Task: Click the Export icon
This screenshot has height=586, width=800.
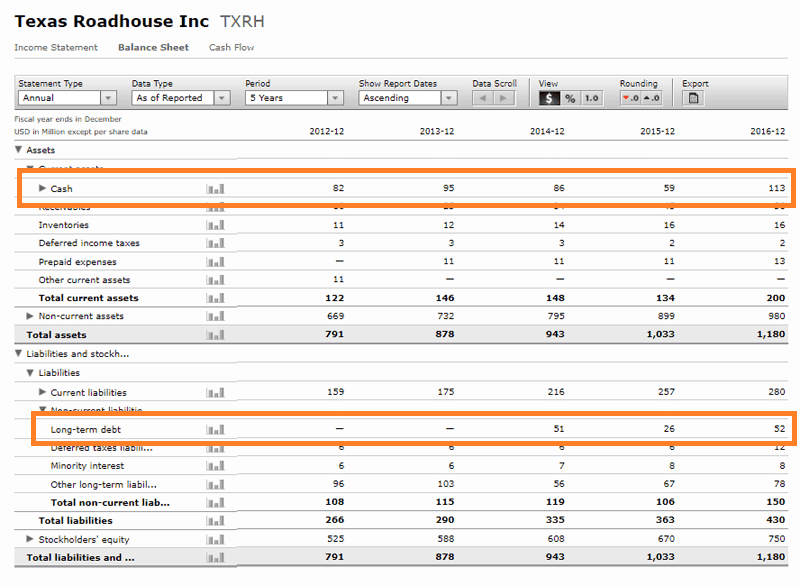Action: click(x=693, y=98)
